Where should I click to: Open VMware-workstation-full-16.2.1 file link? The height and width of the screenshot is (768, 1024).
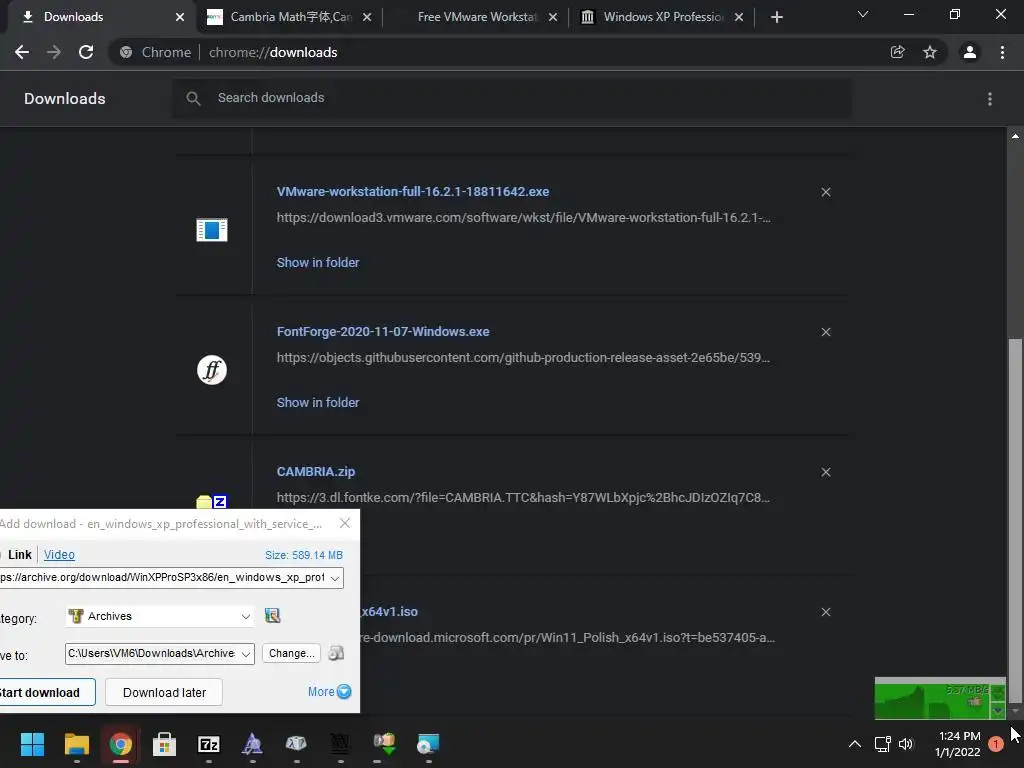click(413, 191)
